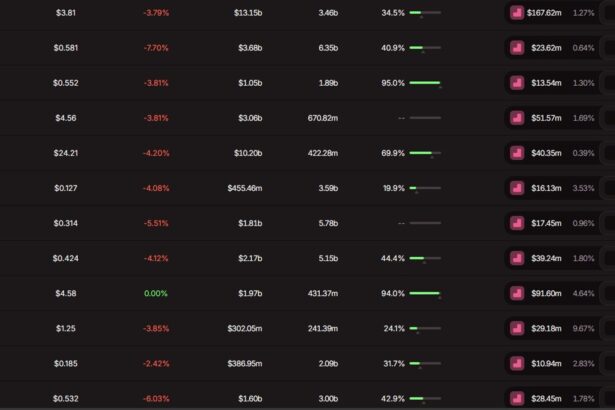The height and width of the screenshot is (410, 615).
Task: Click the -7.70% change value
Action: tap(156, 48)
